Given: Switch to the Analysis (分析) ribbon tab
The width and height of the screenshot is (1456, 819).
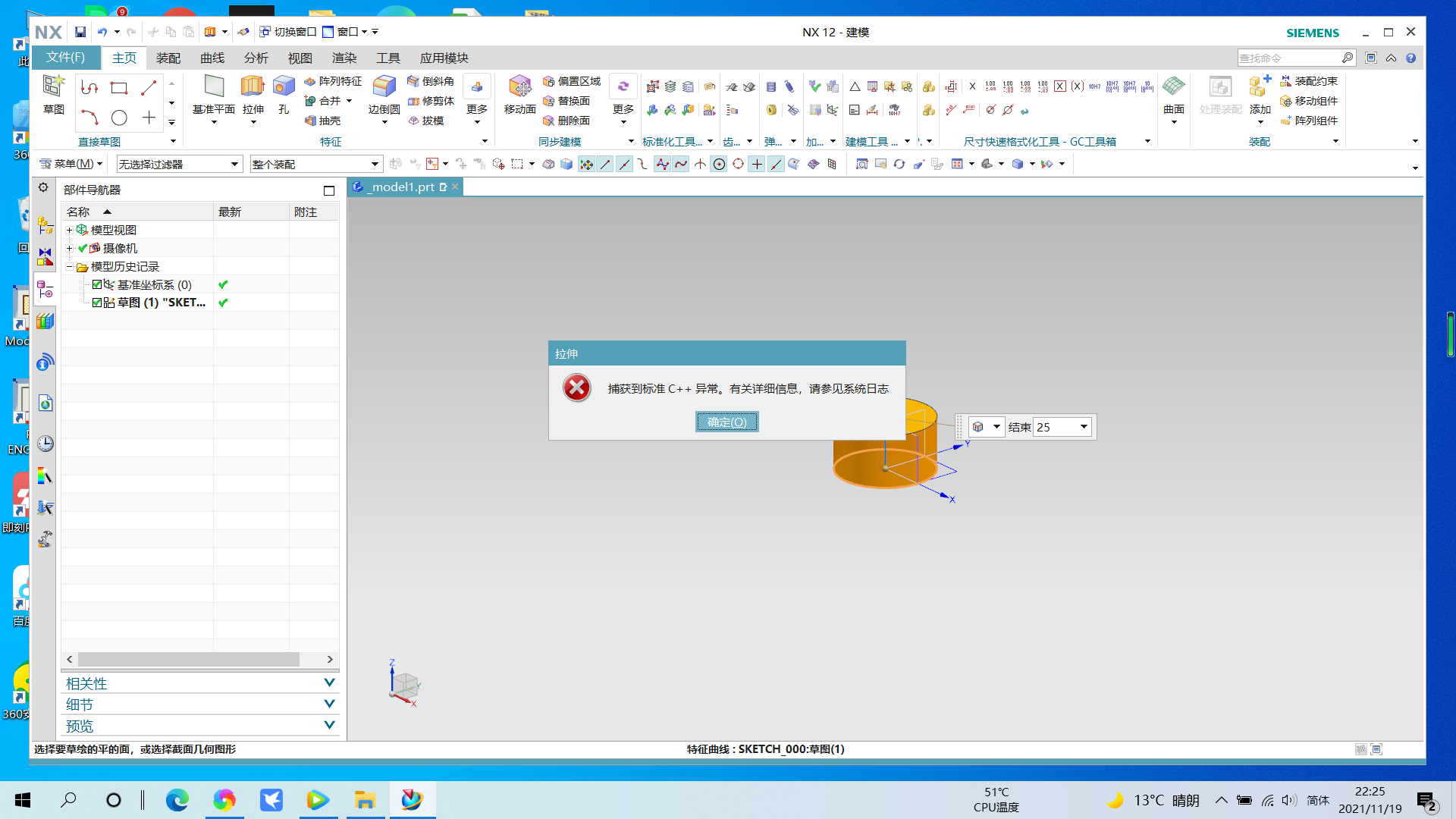Looking at the screenshot, I should click(256, 58).
